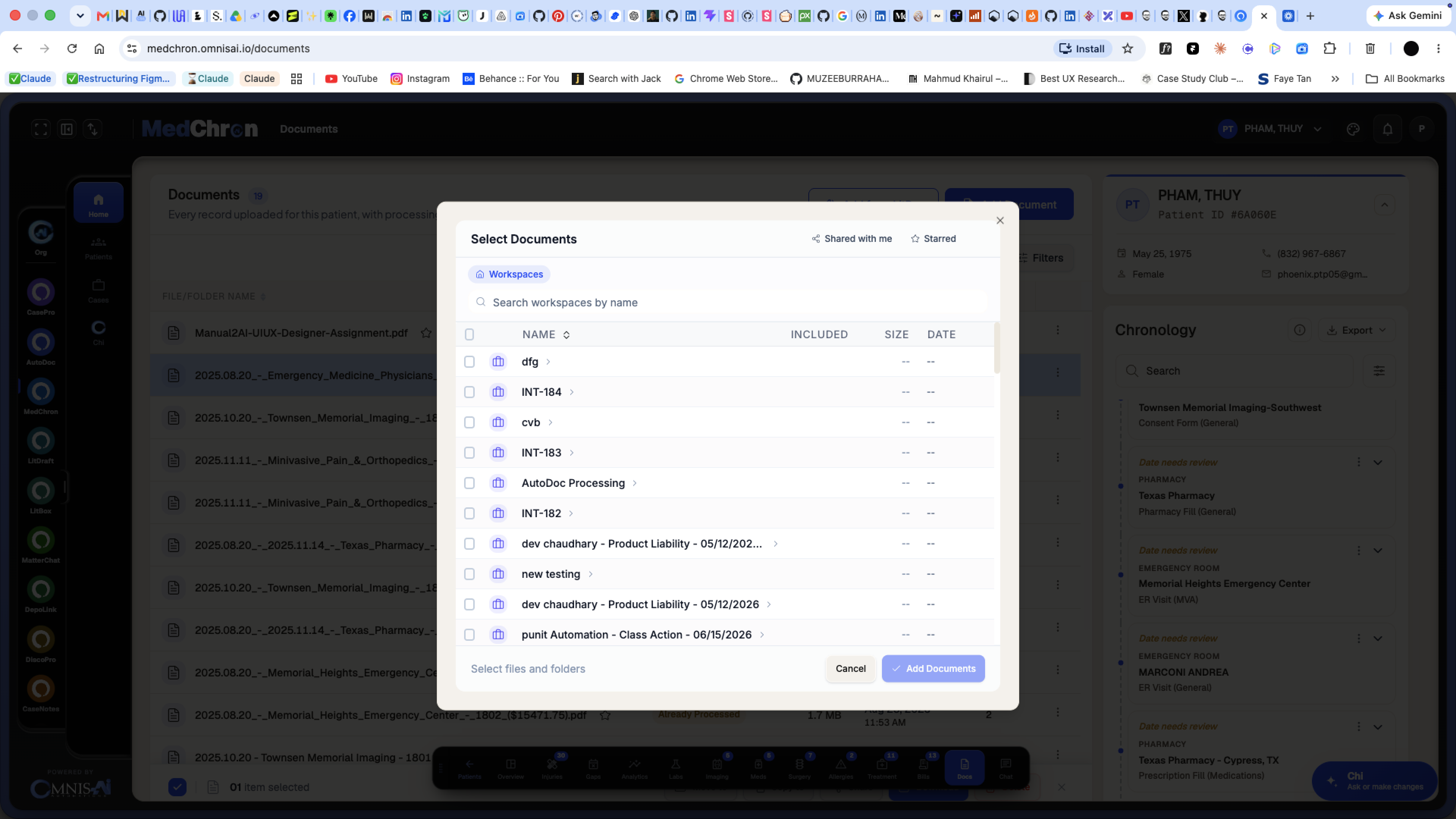Image resolution: width=1456 pixels, height=819 pixels.
Task: Expand AutoDoc Processing chevron
Action: click(634, 483)
